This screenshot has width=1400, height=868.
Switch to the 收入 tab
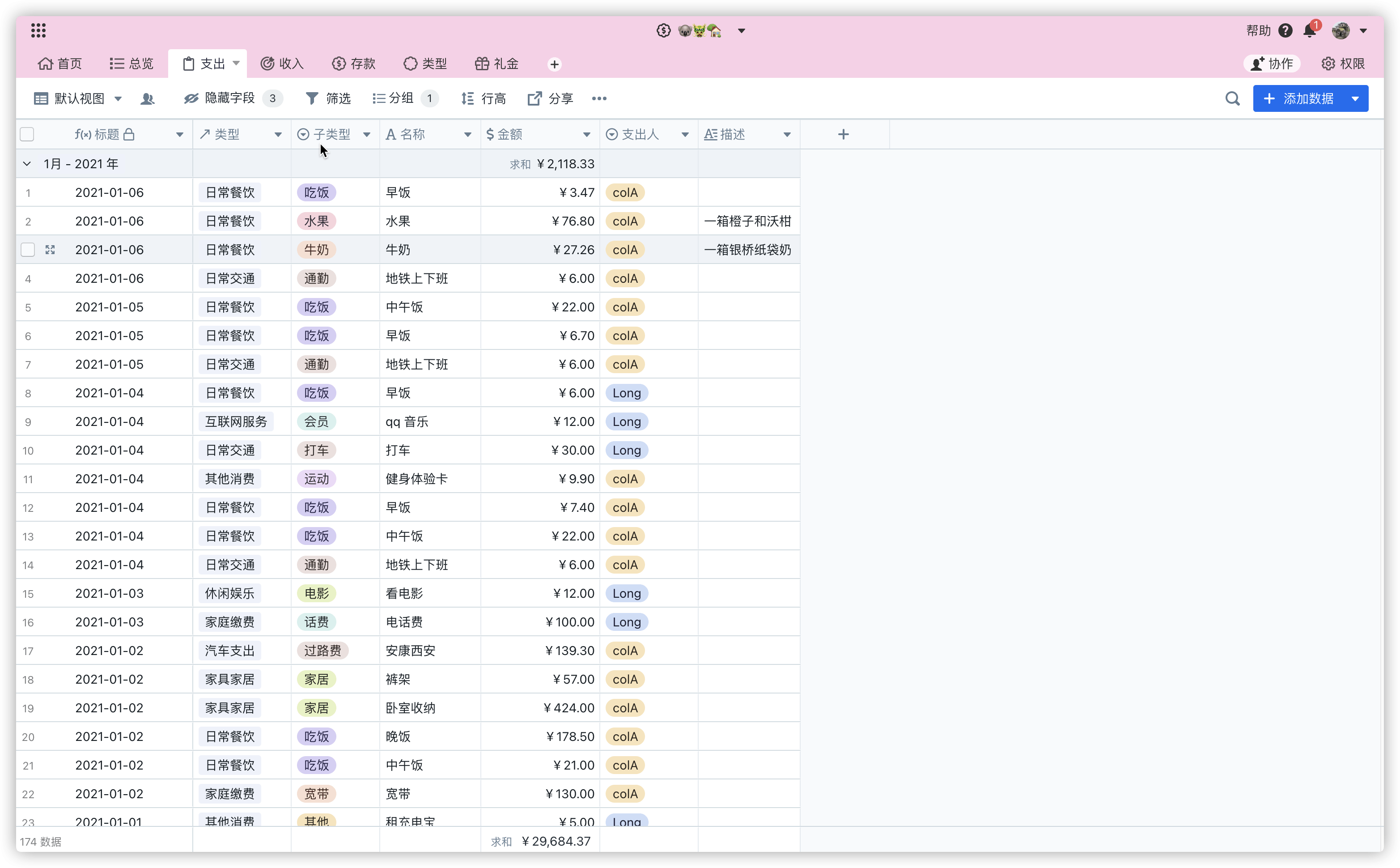pos(282,63)
